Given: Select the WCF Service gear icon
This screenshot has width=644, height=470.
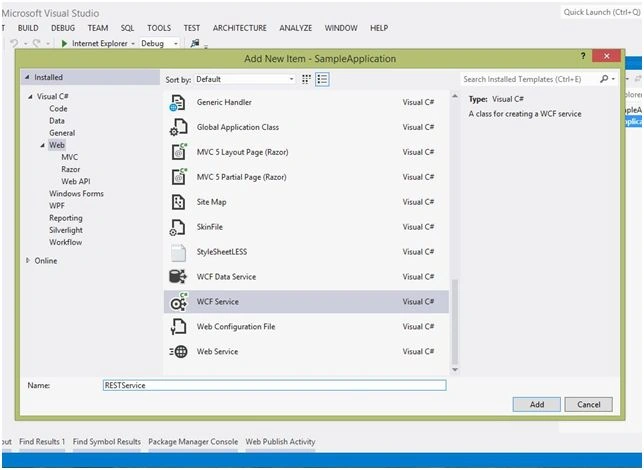Looking at the screenshot, I should tap(179, 302).
